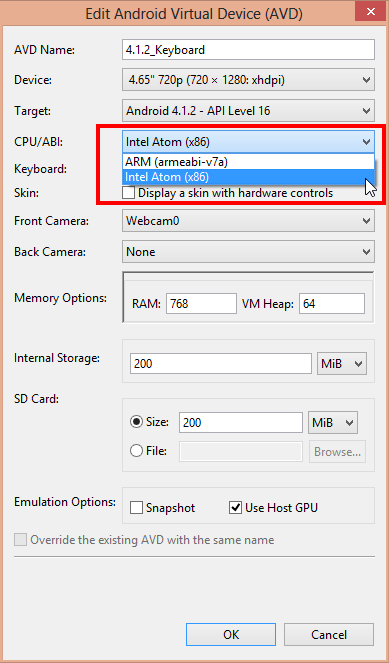Click the Internal Storage size field
The width and height of the screenshot is (389, 663).
click(x=221, y=364)
